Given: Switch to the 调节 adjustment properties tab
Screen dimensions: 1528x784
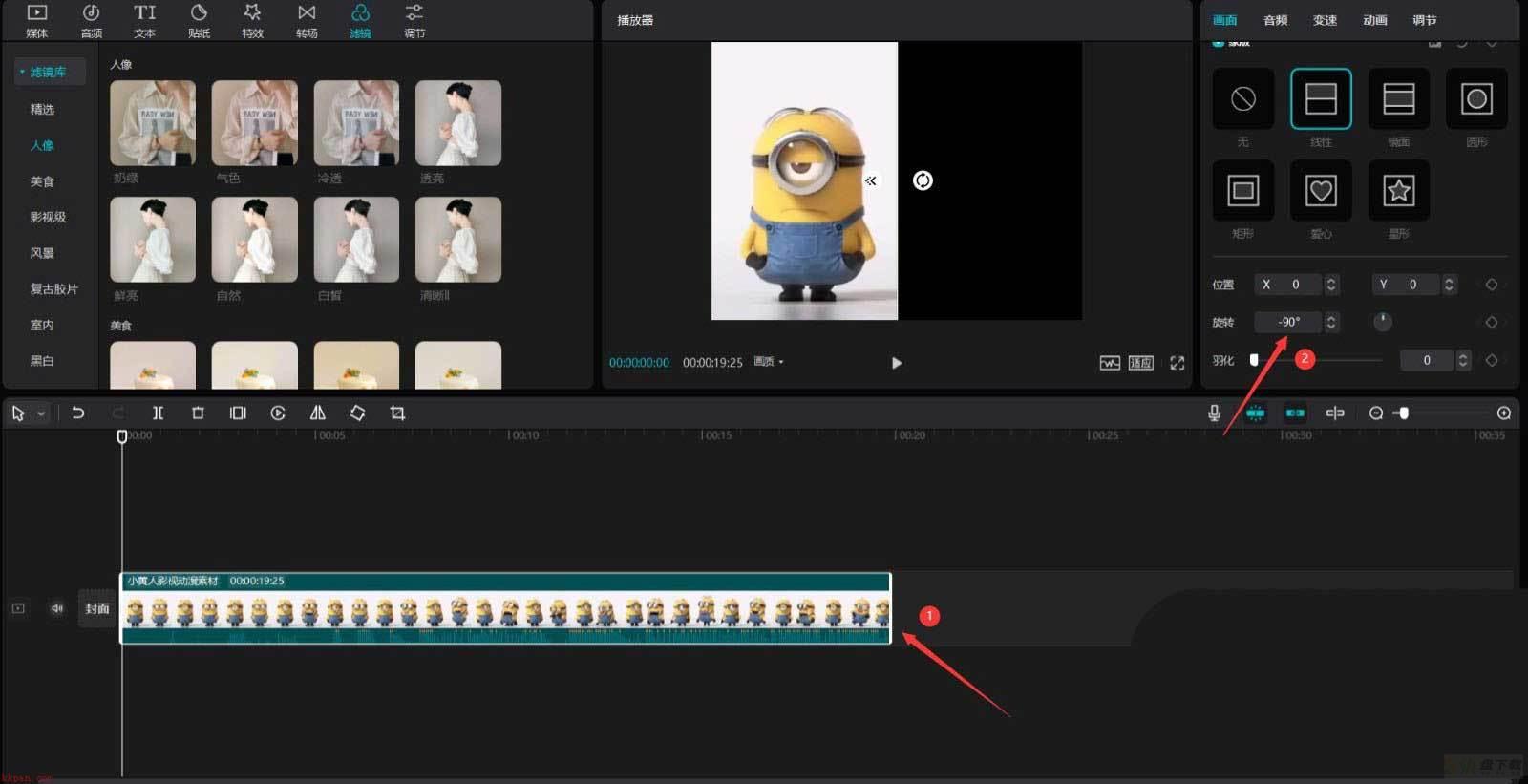Looking at the screenshot, I should [1424, 20].
